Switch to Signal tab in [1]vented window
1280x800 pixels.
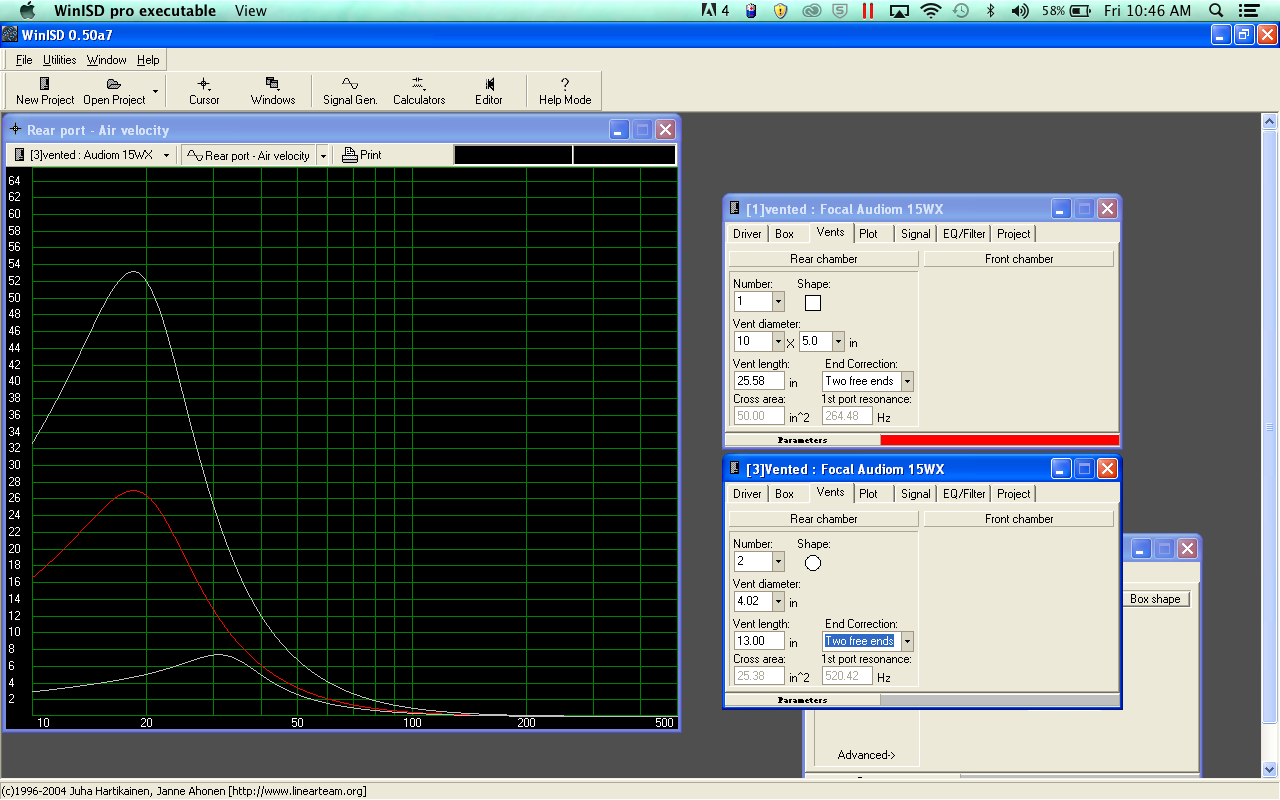coord(915,234)
